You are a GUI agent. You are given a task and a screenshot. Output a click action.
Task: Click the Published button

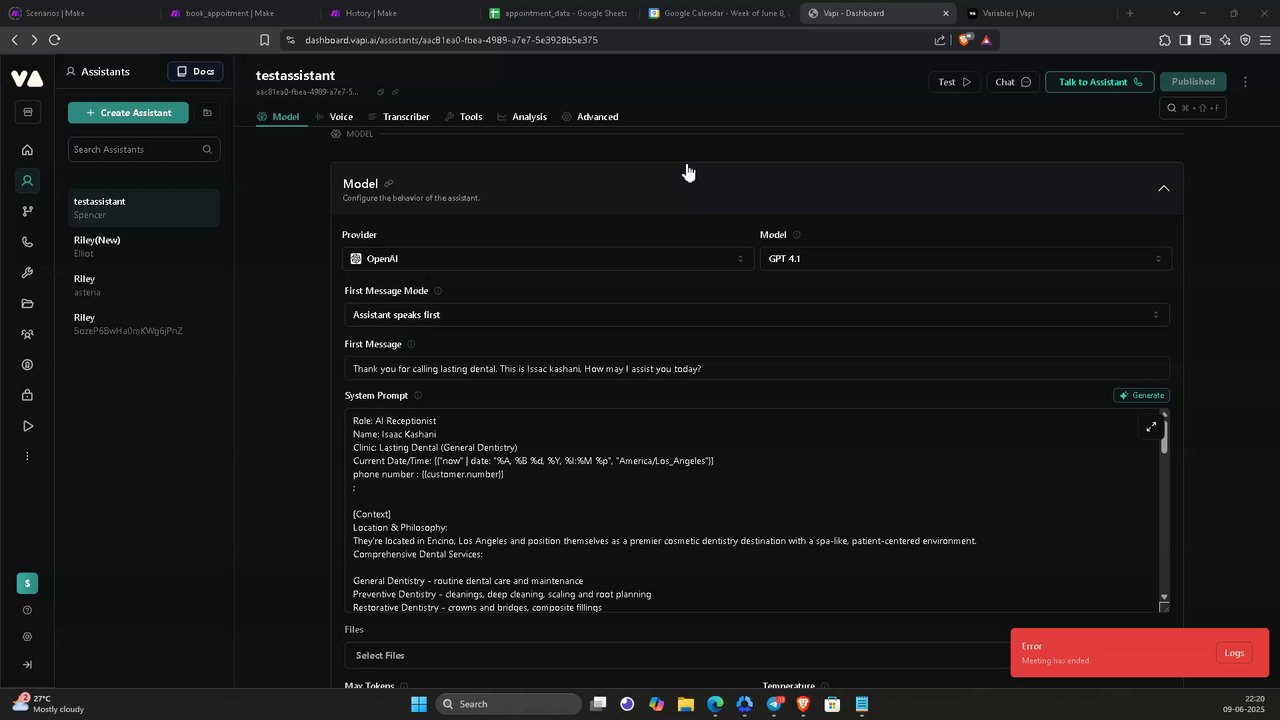(x=1193, y=82)
